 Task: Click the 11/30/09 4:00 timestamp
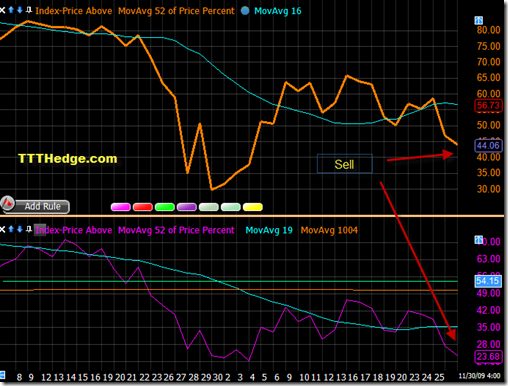pos(479,376)
